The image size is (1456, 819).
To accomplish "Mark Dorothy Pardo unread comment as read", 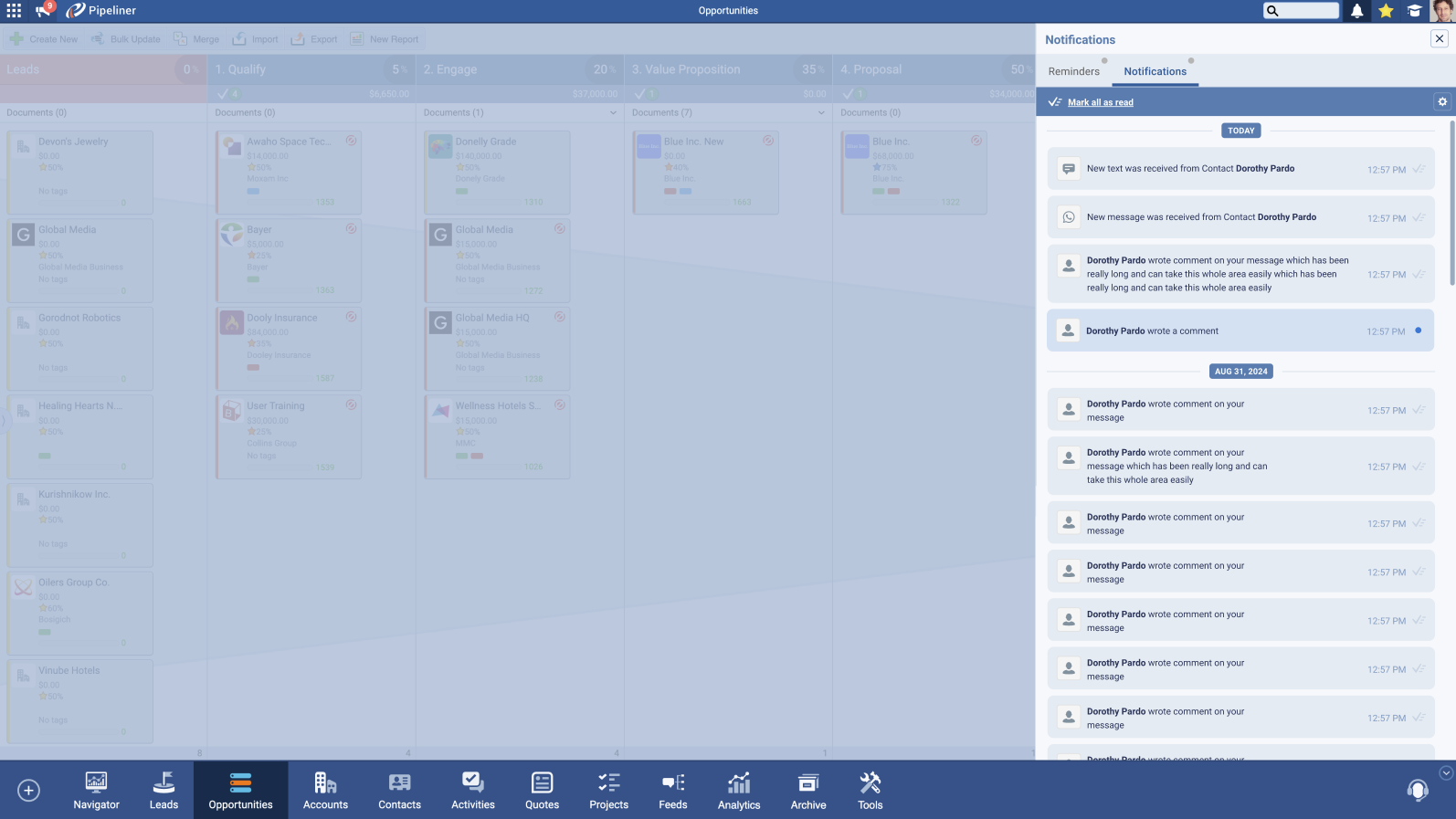I will (x=1418, y=331).
